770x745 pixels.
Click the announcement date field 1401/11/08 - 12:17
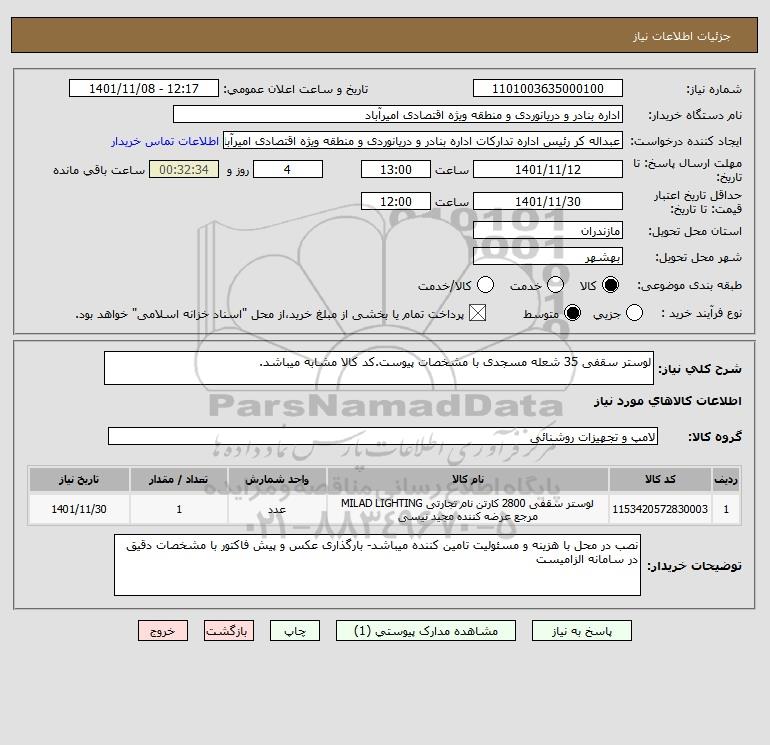tap(144, 88)
